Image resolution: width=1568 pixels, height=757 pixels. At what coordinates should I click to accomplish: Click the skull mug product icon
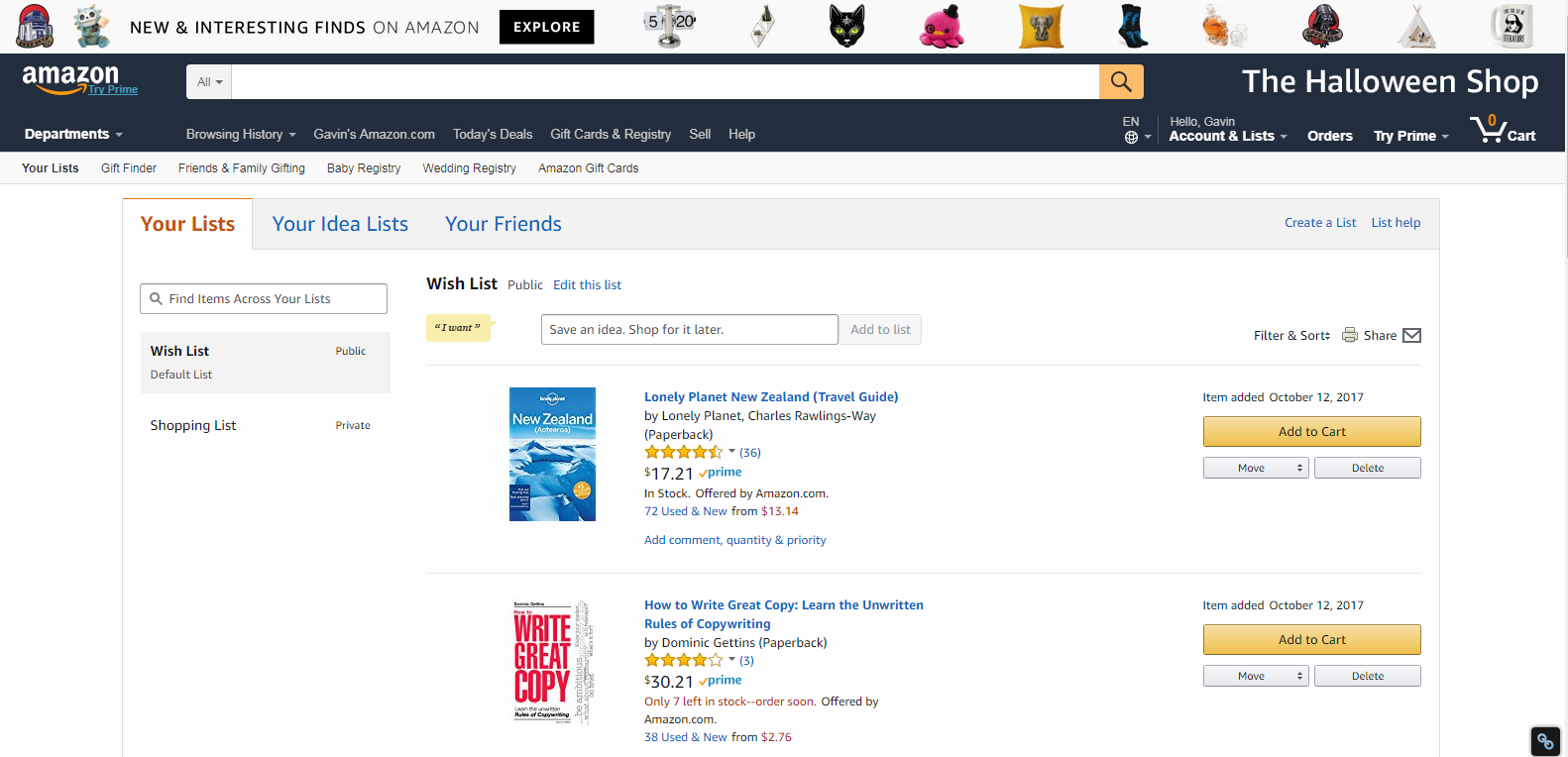(1512, 27)
